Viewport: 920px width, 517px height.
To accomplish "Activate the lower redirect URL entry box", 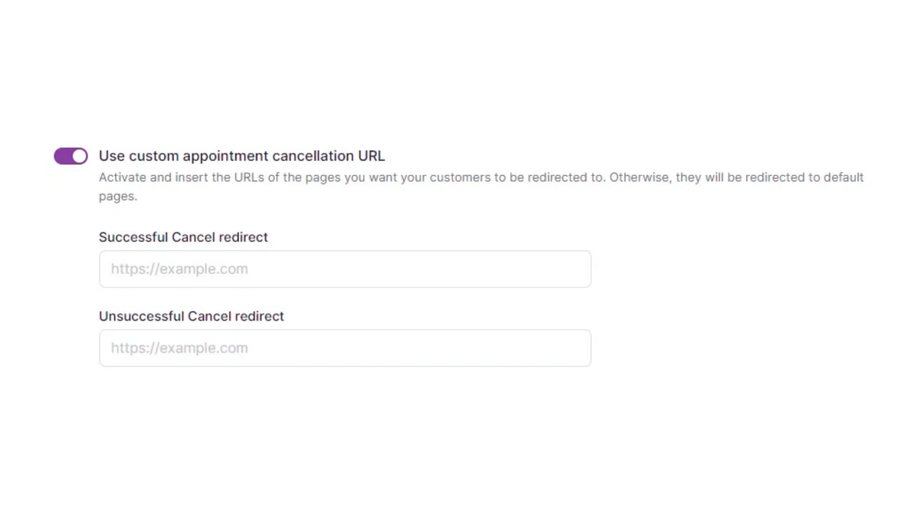I will (345, 348).
